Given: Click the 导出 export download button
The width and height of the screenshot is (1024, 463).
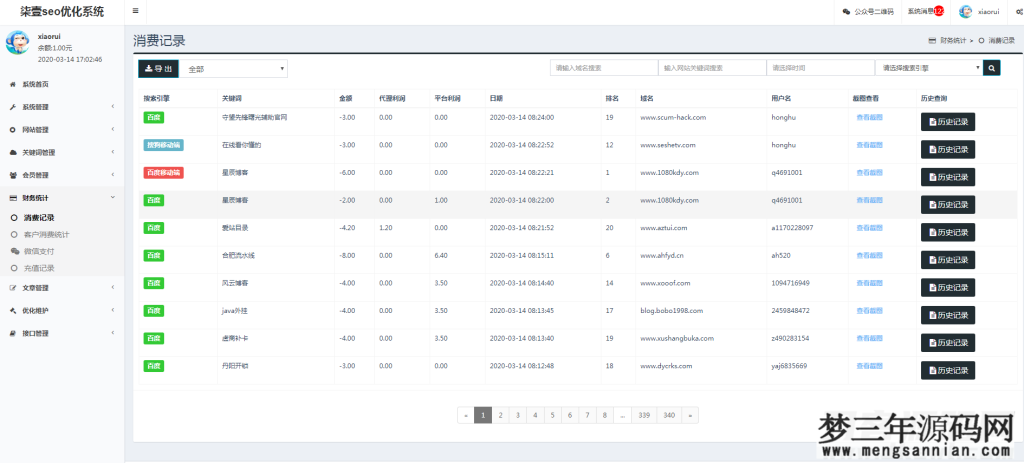Looking at the screenshot, I should 157,68.
